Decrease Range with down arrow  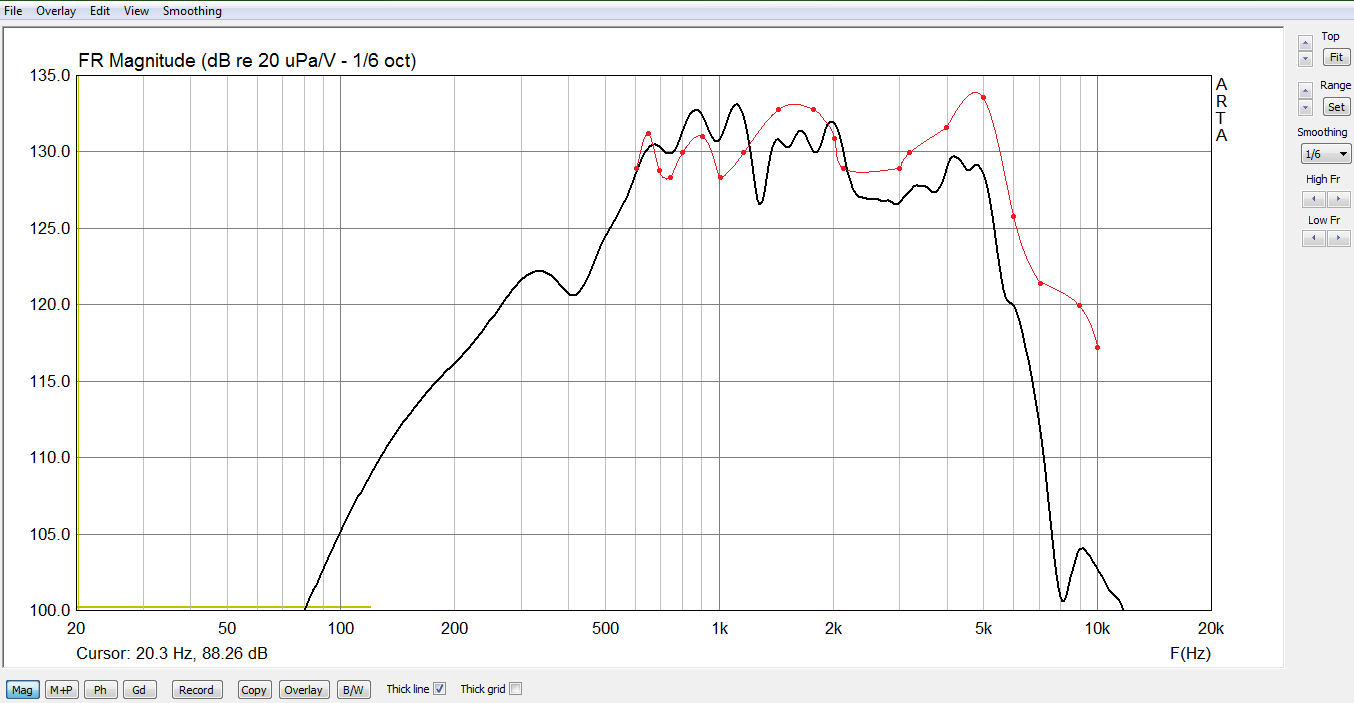[1305, 107]
